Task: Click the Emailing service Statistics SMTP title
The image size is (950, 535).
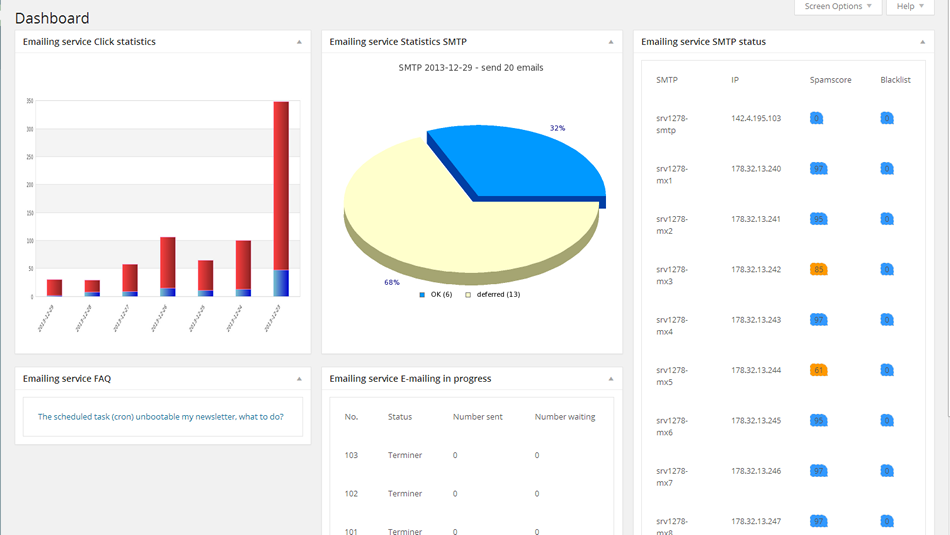Action: 398,42
